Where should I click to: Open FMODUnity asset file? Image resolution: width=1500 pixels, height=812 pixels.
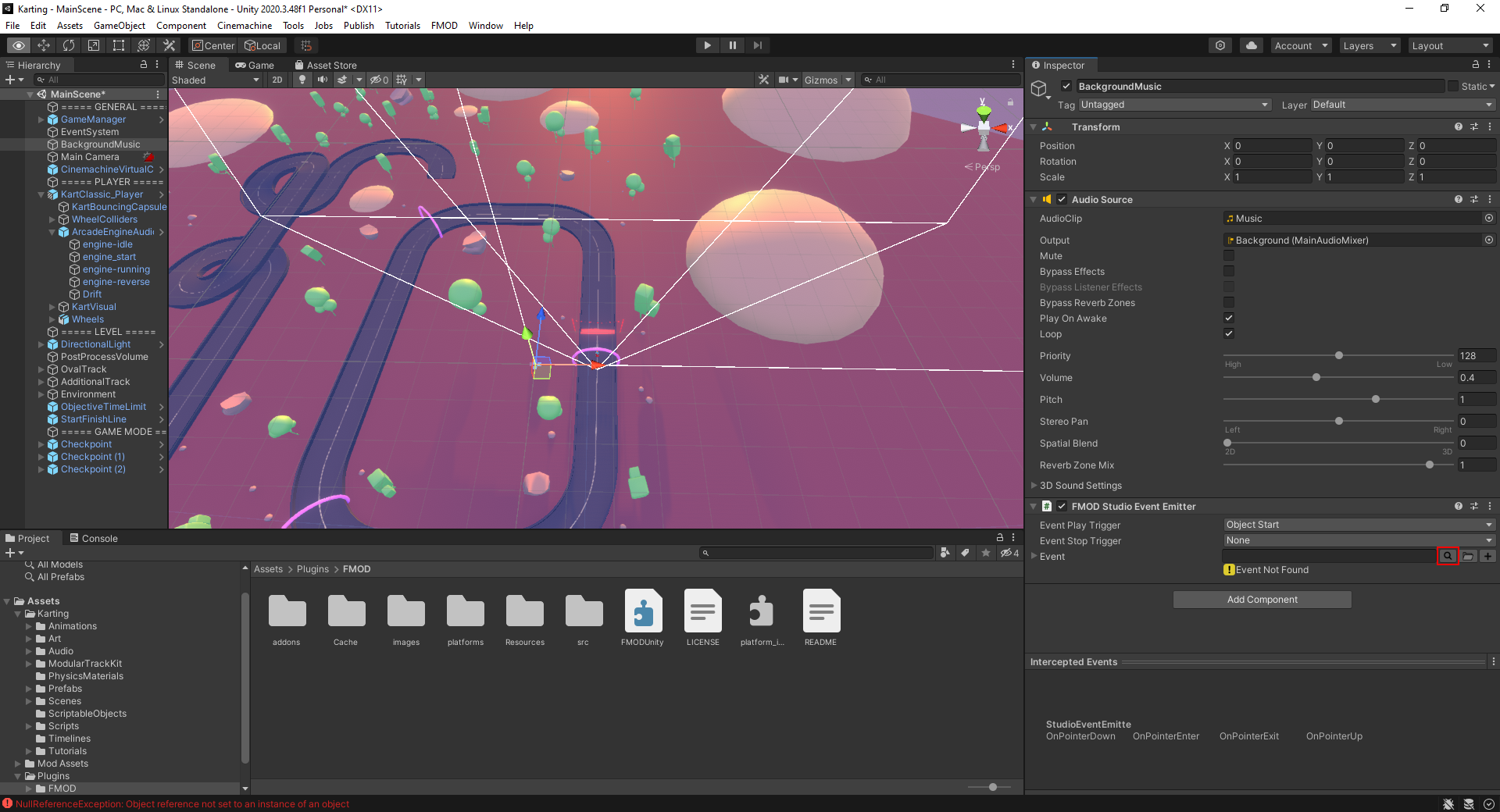pyautogui.click(x=643, y=618)
